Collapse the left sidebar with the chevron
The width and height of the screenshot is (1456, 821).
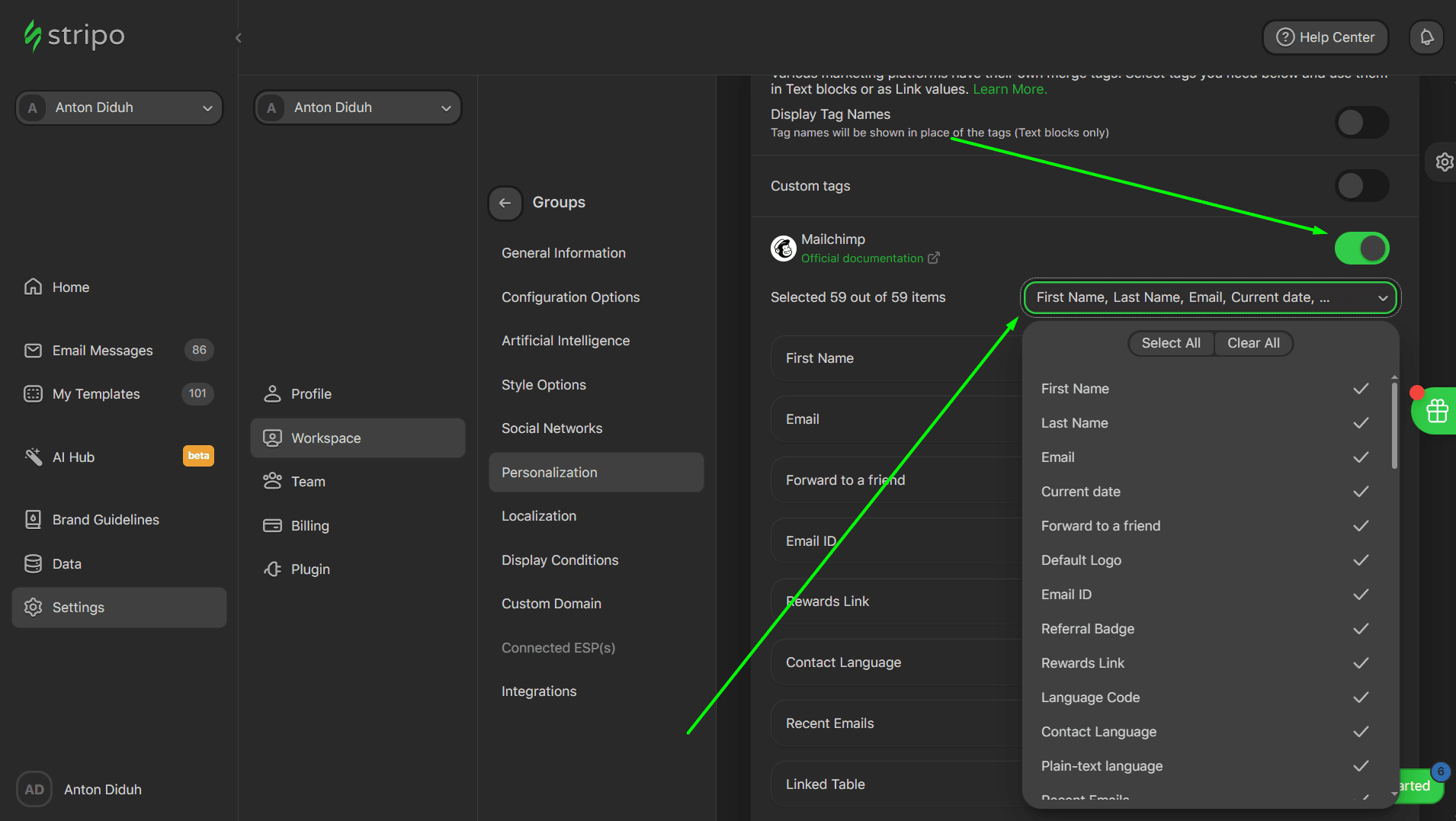(238, 37)
